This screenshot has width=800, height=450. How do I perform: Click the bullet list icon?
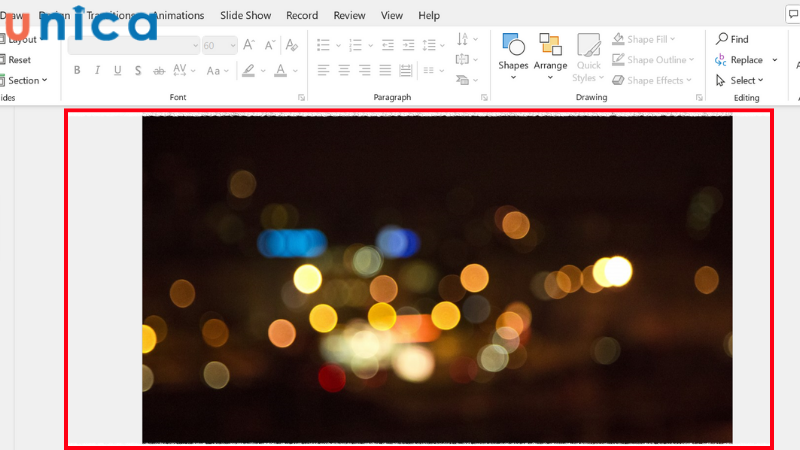(x=323, y=45)
